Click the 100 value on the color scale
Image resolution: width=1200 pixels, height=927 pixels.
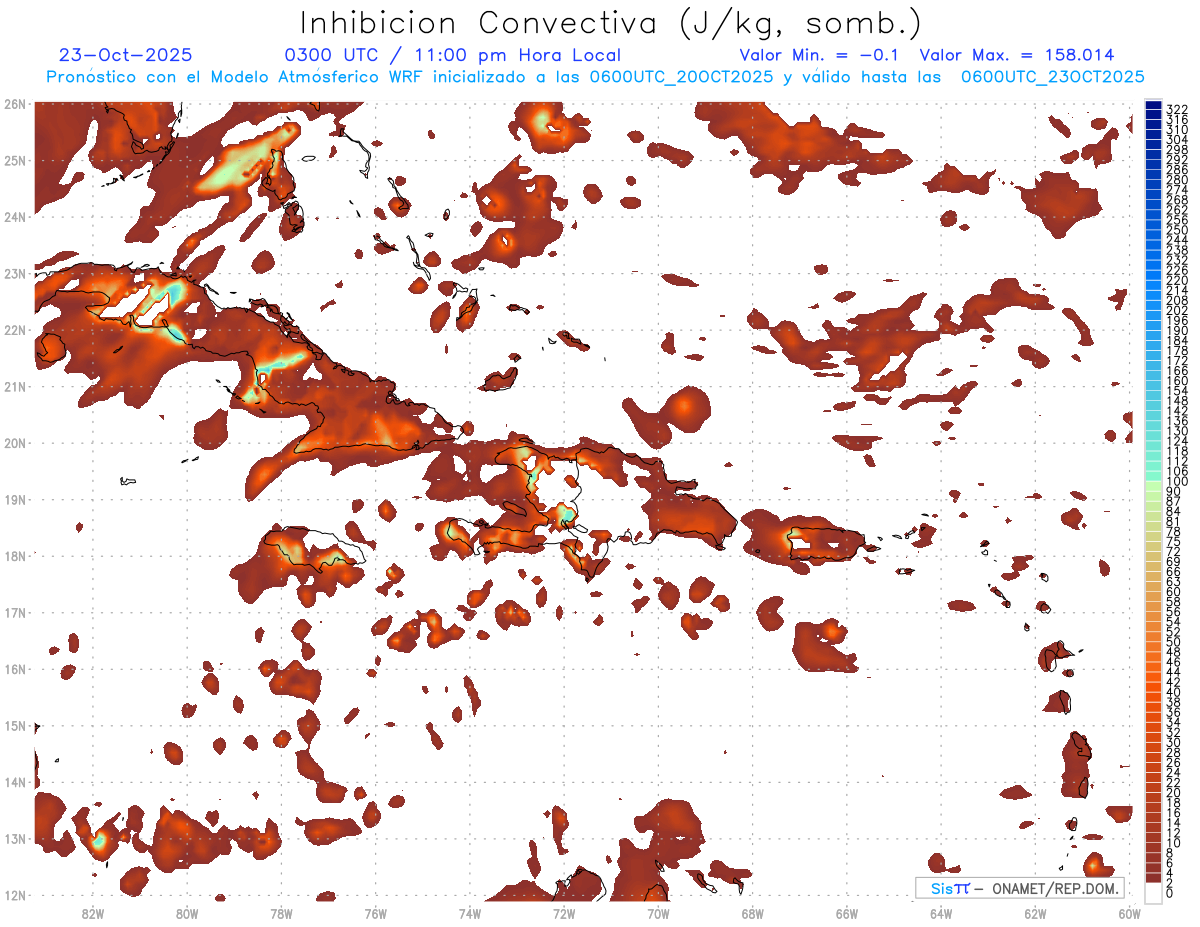1176,482
